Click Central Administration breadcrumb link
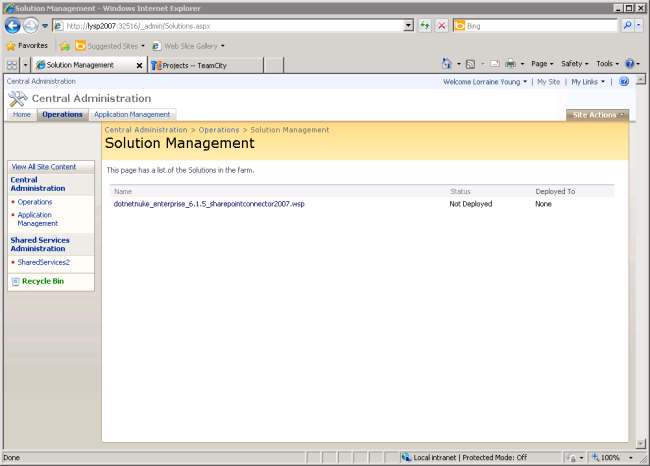Viewport: 650px width, 466px height. [146, 130]
